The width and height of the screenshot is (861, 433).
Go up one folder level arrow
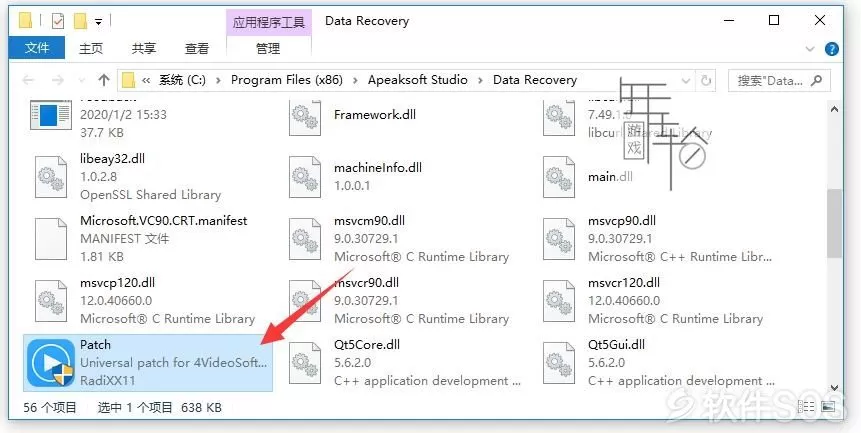pos(104,81)
